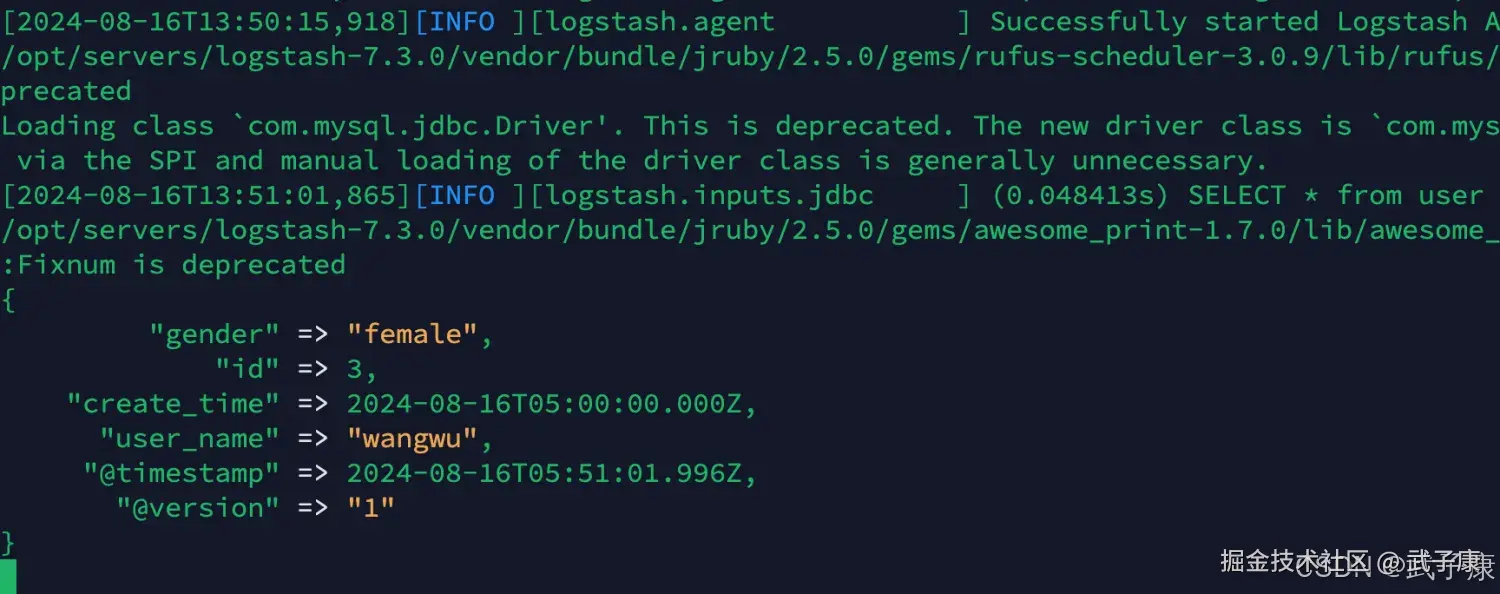Click the @timestamp value 2024-08-16T05:51:01.996Z
This screenshot has width=1500, height=594.
(x=544, y=473)
